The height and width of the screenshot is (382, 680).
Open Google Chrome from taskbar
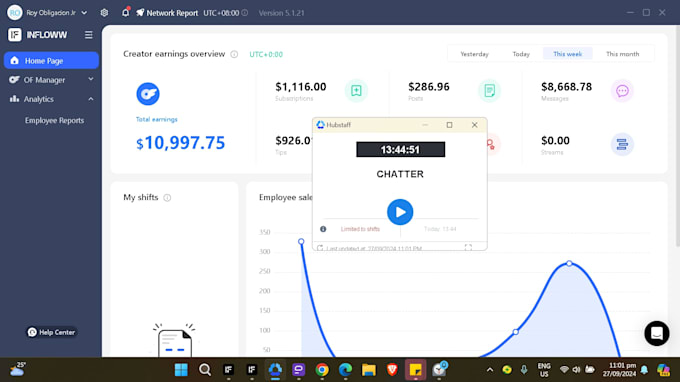coord(322,370)
